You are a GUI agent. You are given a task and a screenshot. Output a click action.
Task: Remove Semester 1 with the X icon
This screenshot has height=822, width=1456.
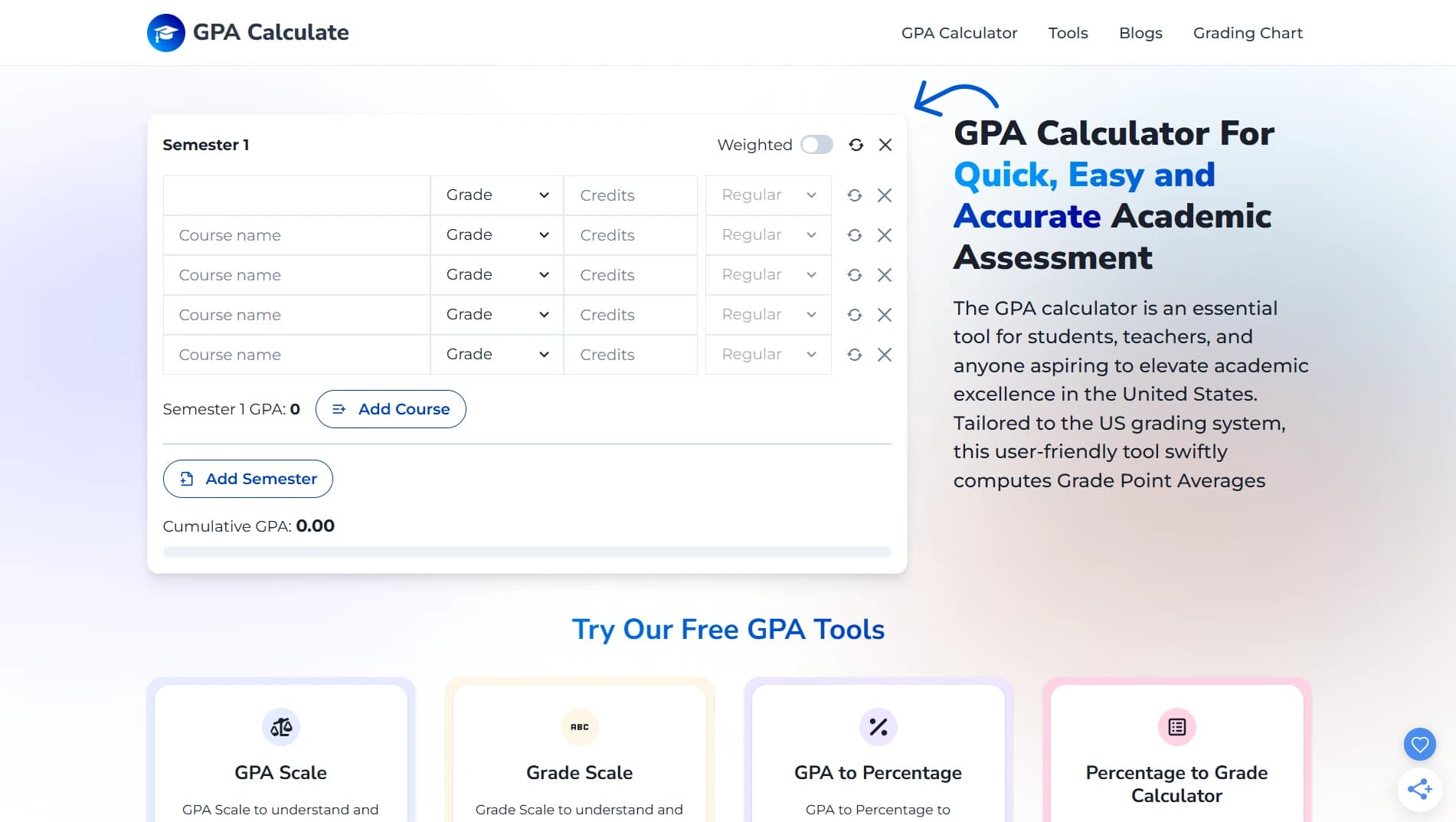point(885,145)
